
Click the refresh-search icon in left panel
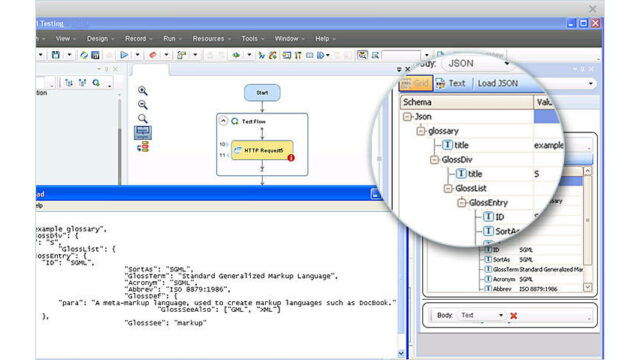96,83
